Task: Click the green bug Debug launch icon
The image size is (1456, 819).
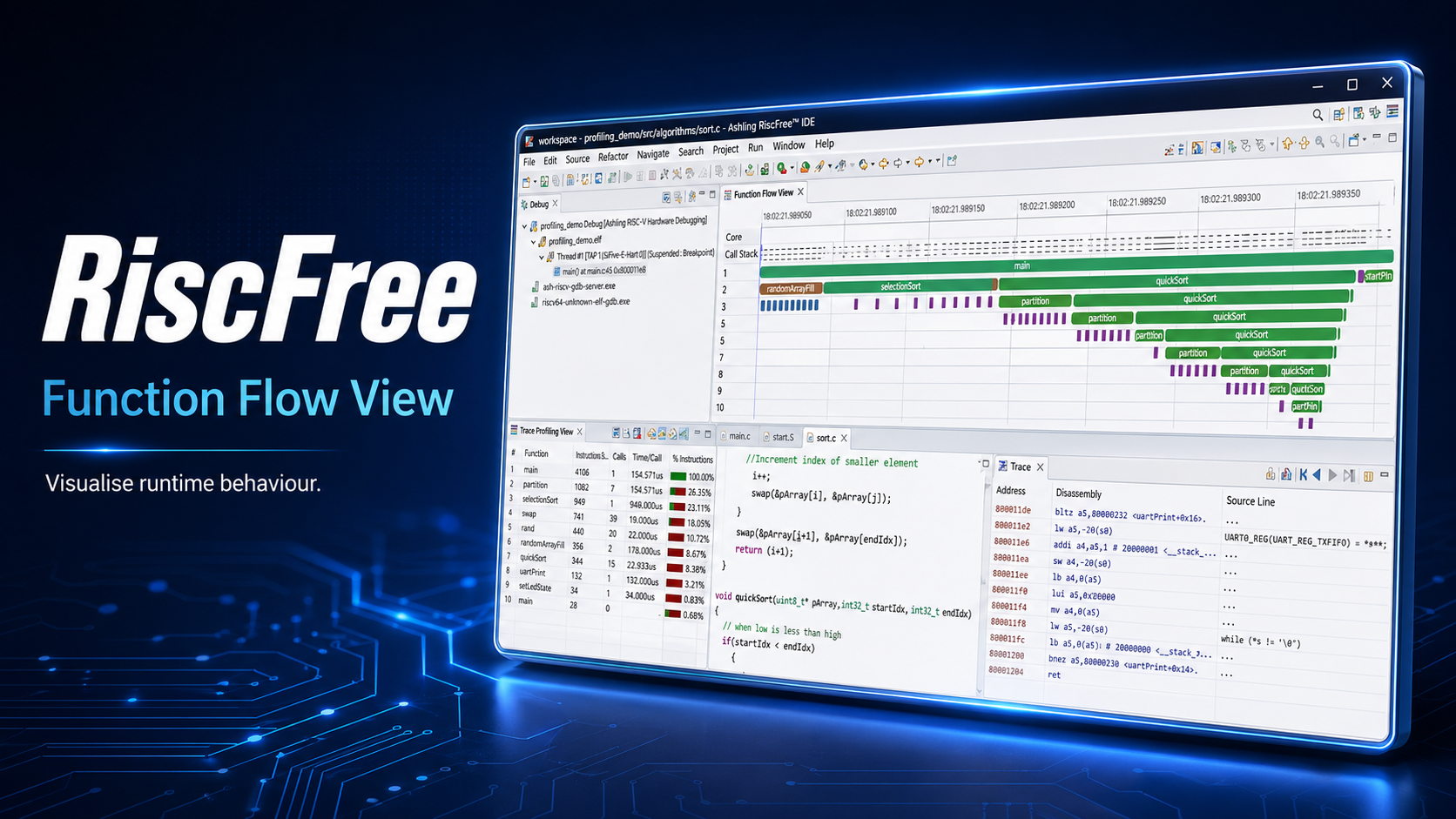Action: pyautogui.click(x=782, y=168)
